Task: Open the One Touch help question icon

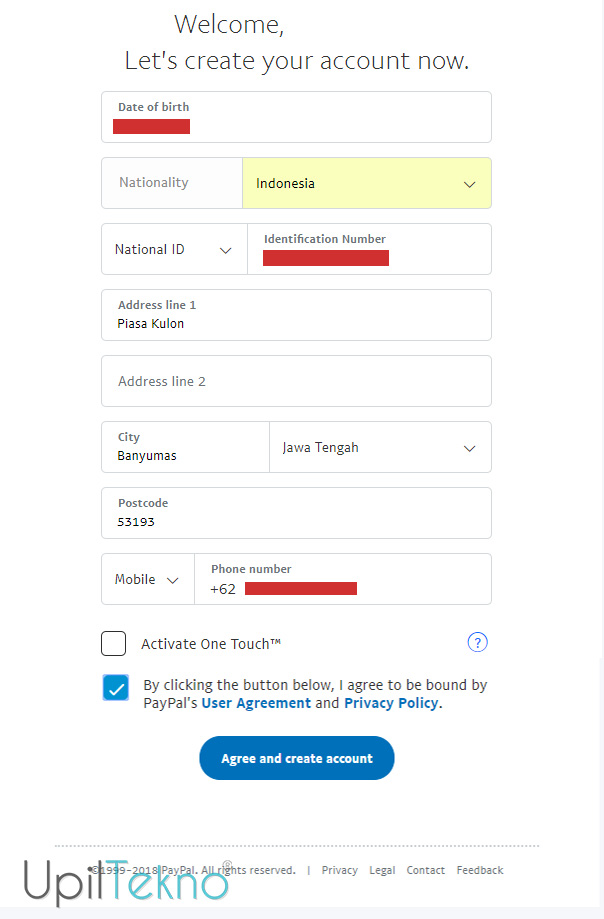Action: pyautogui.click(x=477, y=642)
